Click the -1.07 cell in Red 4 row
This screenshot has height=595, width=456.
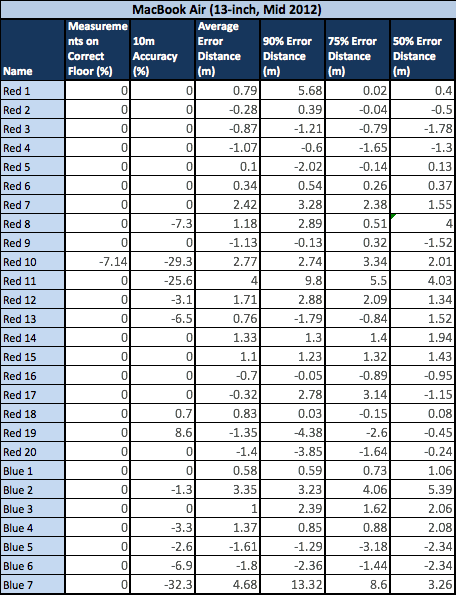tap(227, 148)
